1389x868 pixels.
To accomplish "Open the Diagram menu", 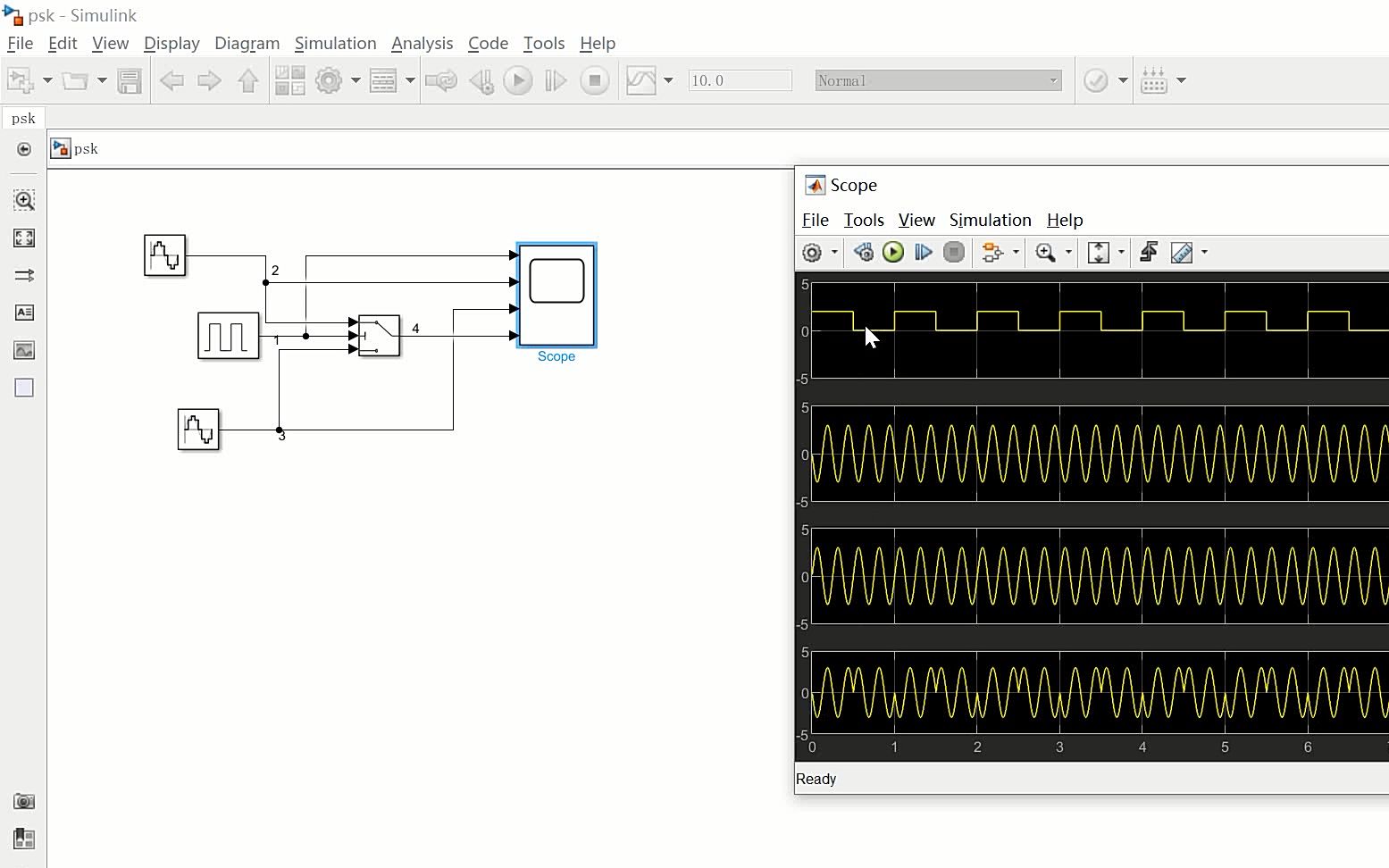I will 247,43.
